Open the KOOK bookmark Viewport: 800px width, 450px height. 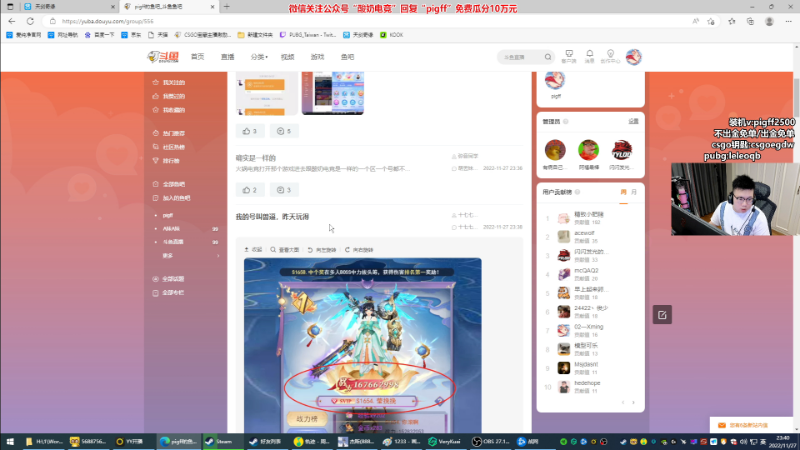[x=392, y=35]
